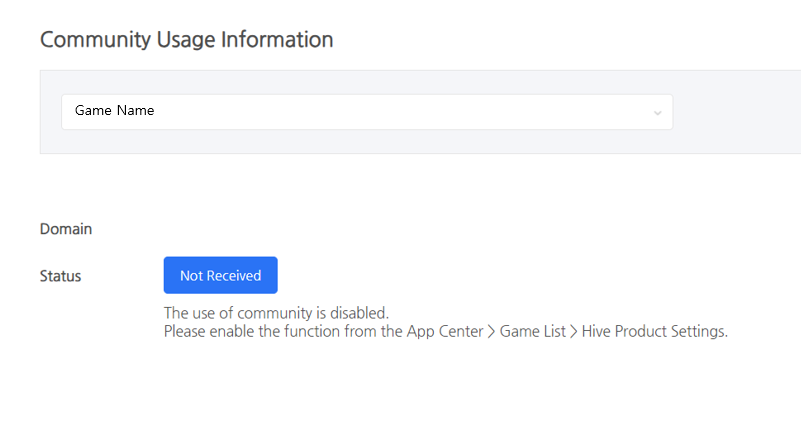Click the Community Usage Information heading
801x436 pixels.
(x=186, y=40)
